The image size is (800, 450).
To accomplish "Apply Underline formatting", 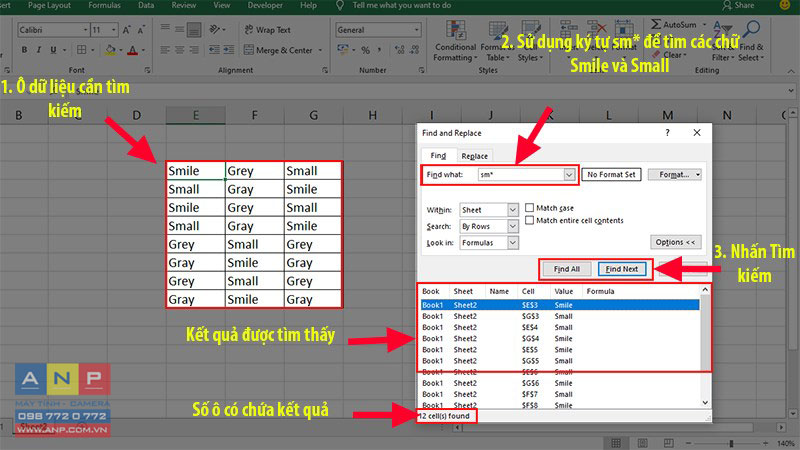I will click(53, 50).
